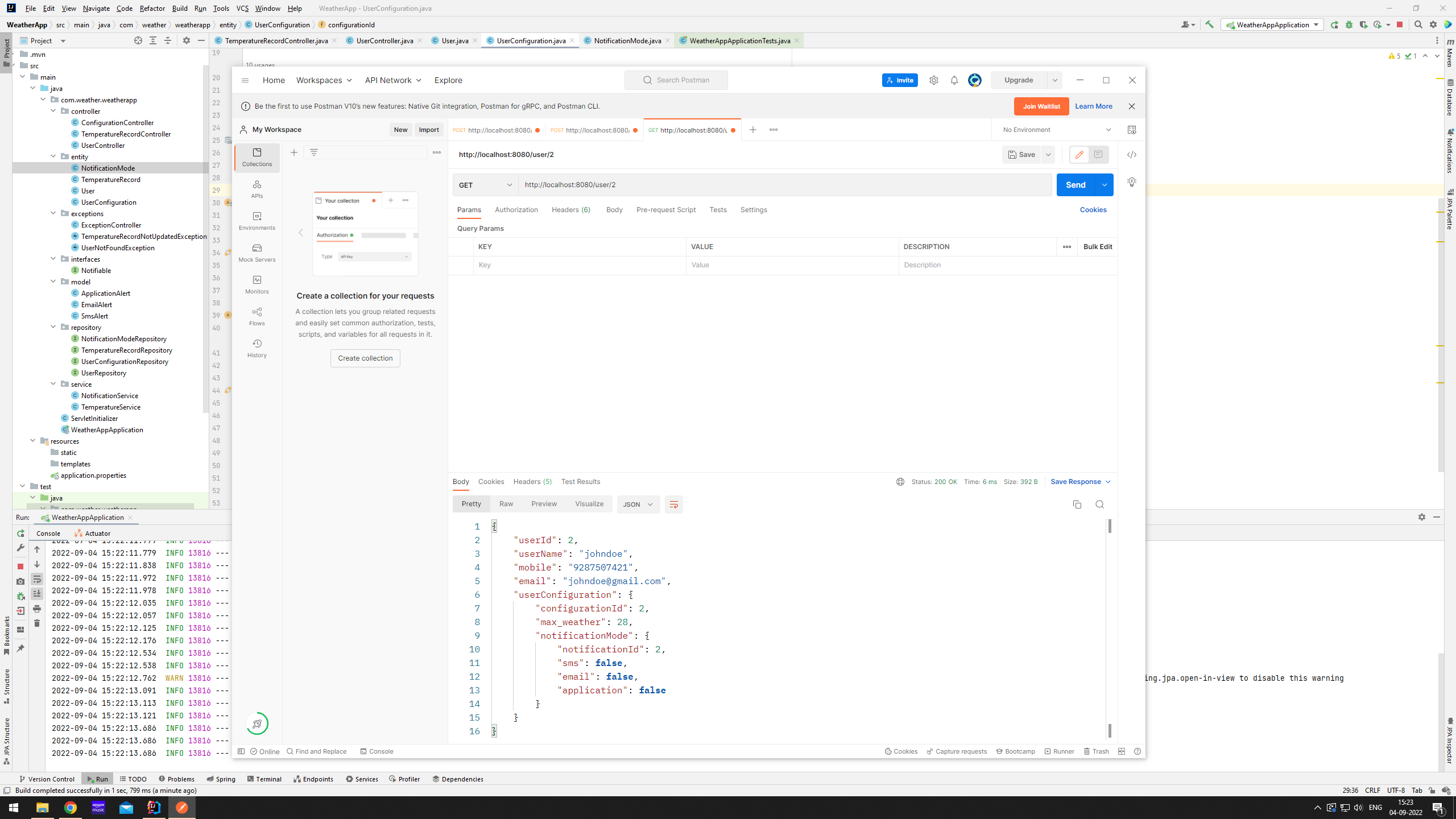Open Collections sidebar in Postman
1456x819 pixels.
(257, 157)
